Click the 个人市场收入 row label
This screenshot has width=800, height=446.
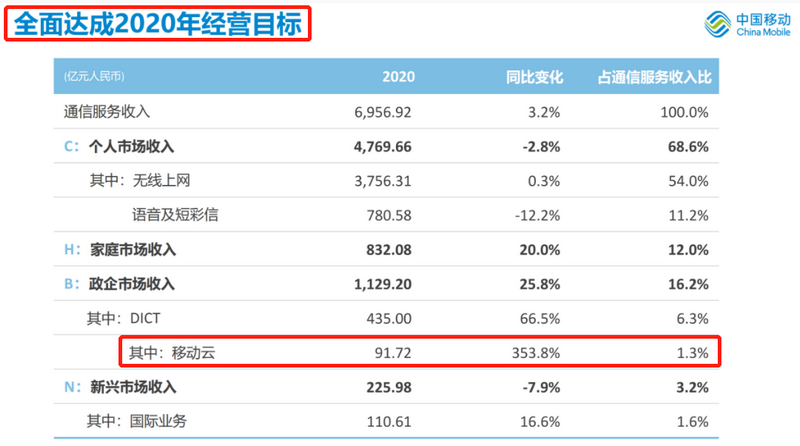pos(131,146)
